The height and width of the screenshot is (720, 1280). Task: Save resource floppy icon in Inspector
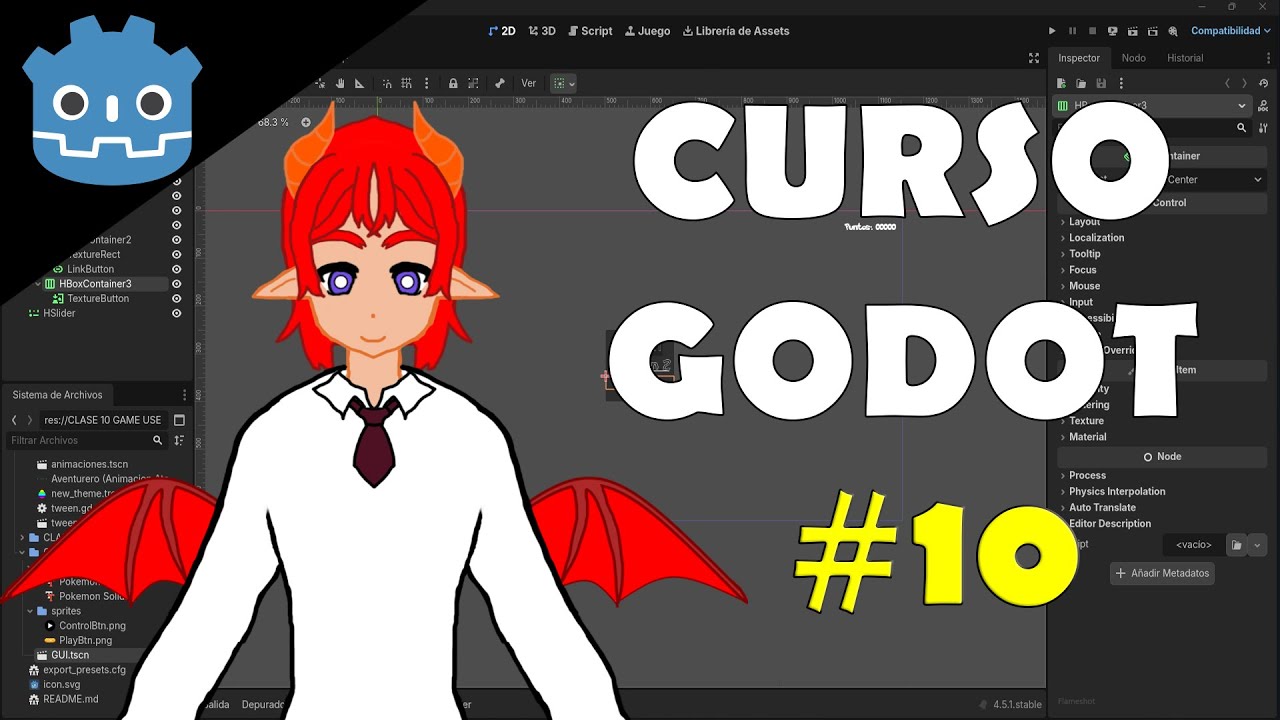coord(1101,83)
